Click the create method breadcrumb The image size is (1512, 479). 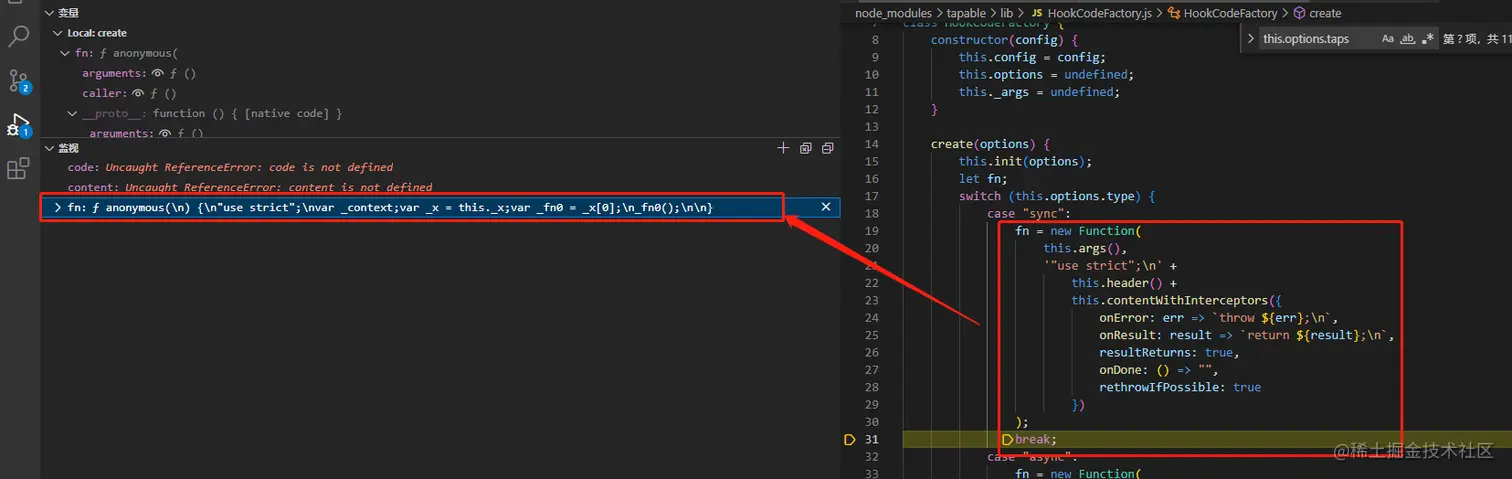point(1316,13)
